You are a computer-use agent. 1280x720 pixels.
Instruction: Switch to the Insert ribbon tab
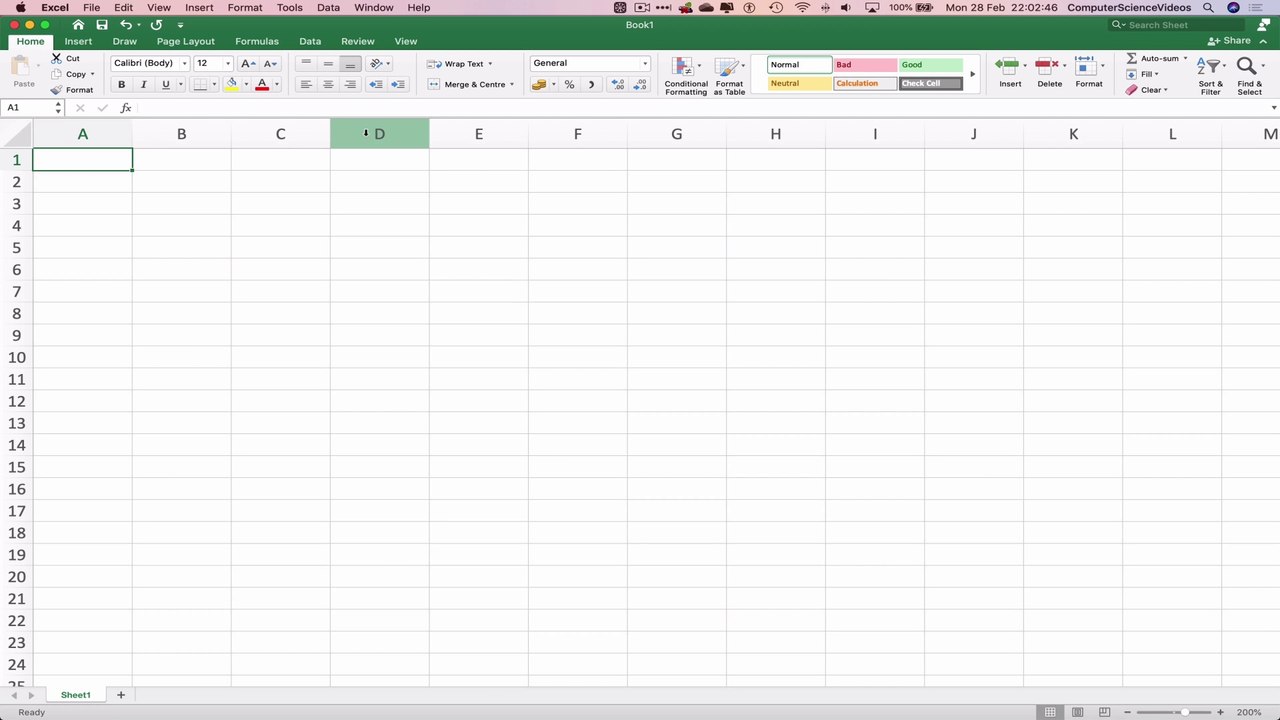coord(78,42)
